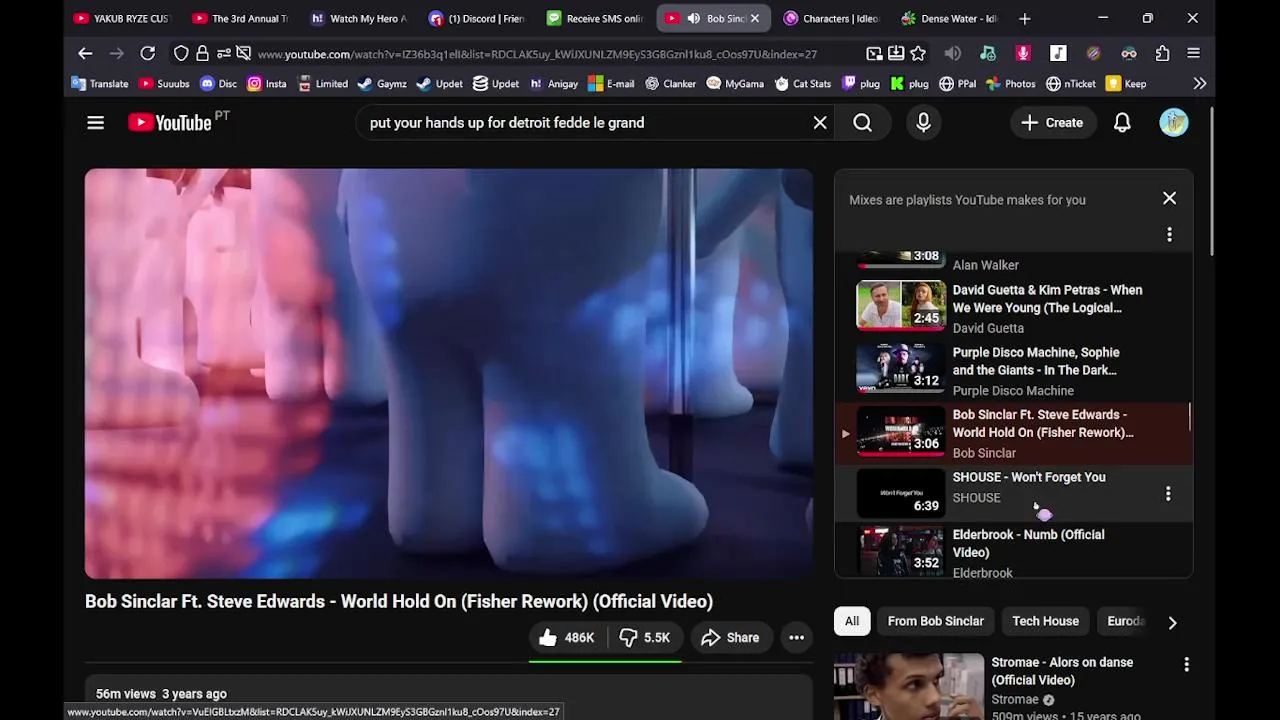Open more actions below the video
Viewport: 1280px width, 720px height.
pos(796,638)
